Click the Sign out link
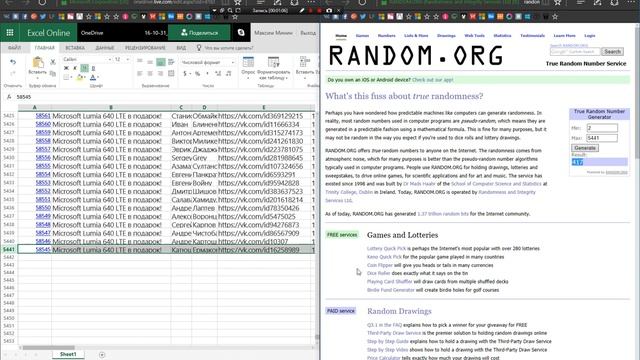Screen dimensions: 640x360 (308, 33)
